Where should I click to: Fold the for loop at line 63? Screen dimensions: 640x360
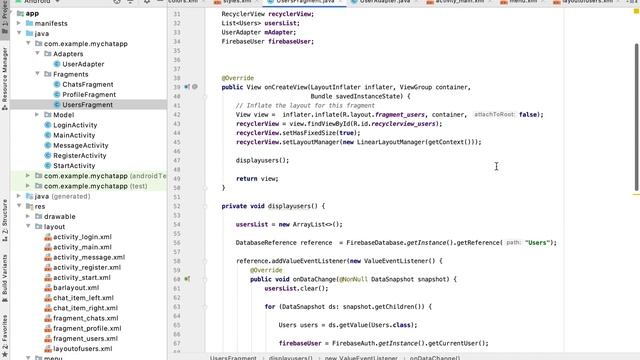tap(205, 307)
